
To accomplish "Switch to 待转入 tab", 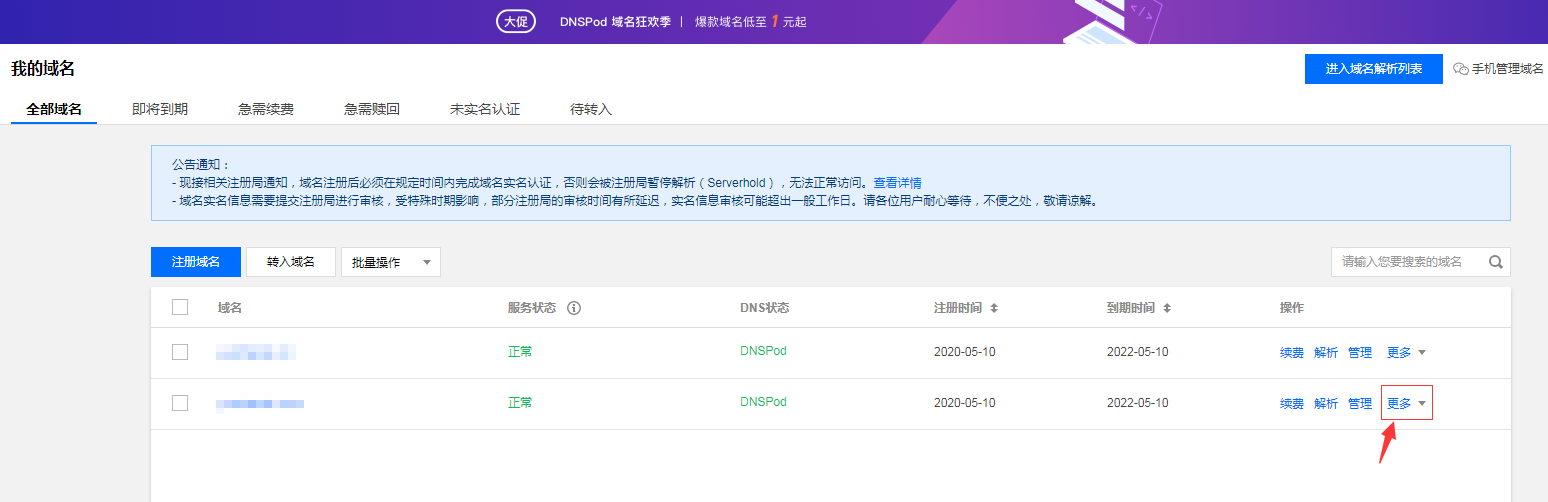I will click(x=591, y=109).
